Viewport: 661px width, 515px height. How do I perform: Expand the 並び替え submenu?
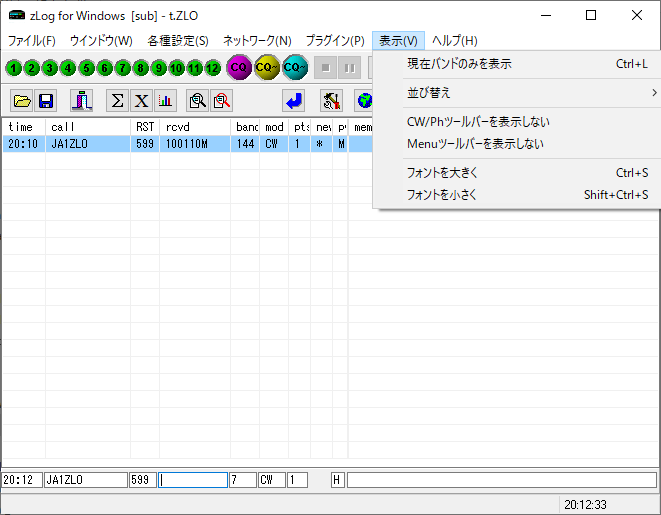coord(517,93)
